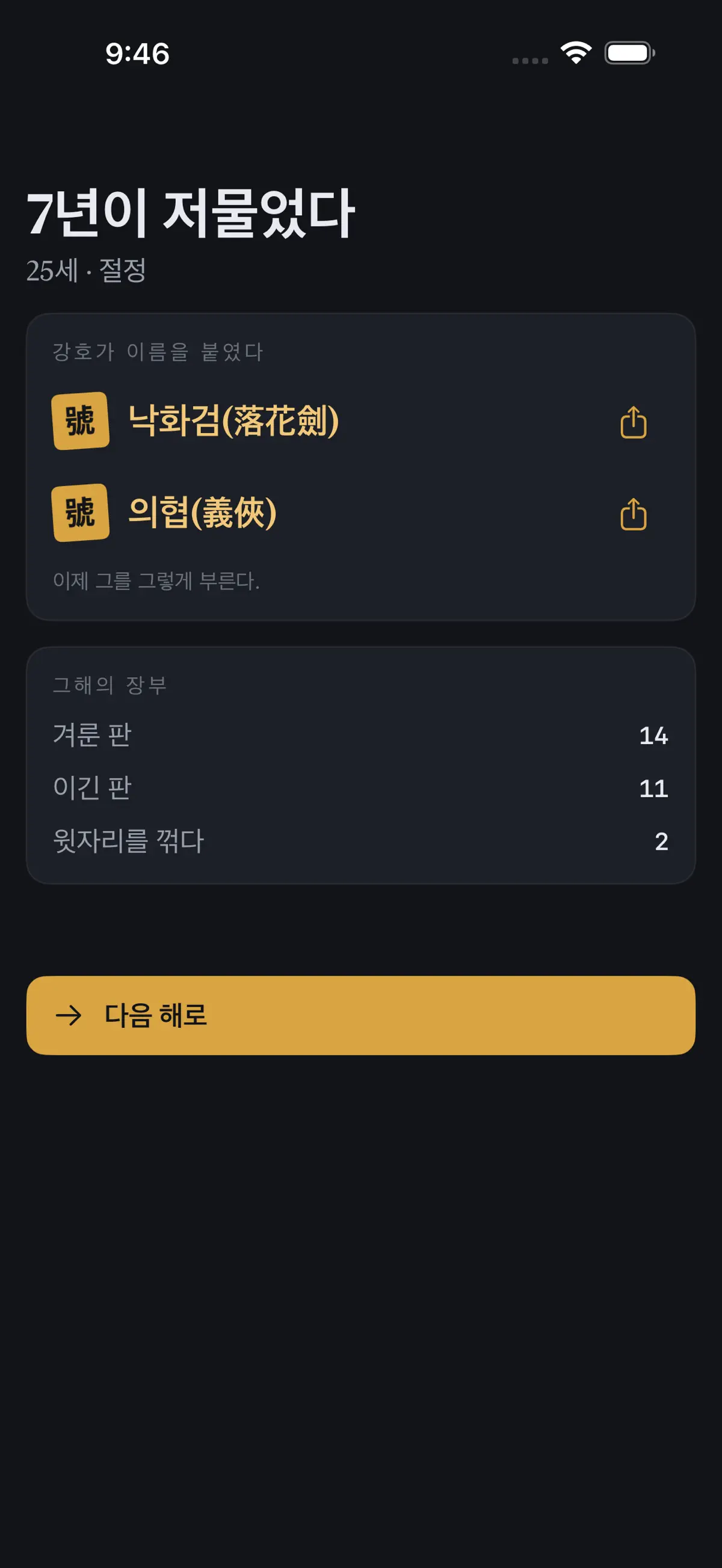Tap the 7년이 저물었다 heading

click(191, 213)
